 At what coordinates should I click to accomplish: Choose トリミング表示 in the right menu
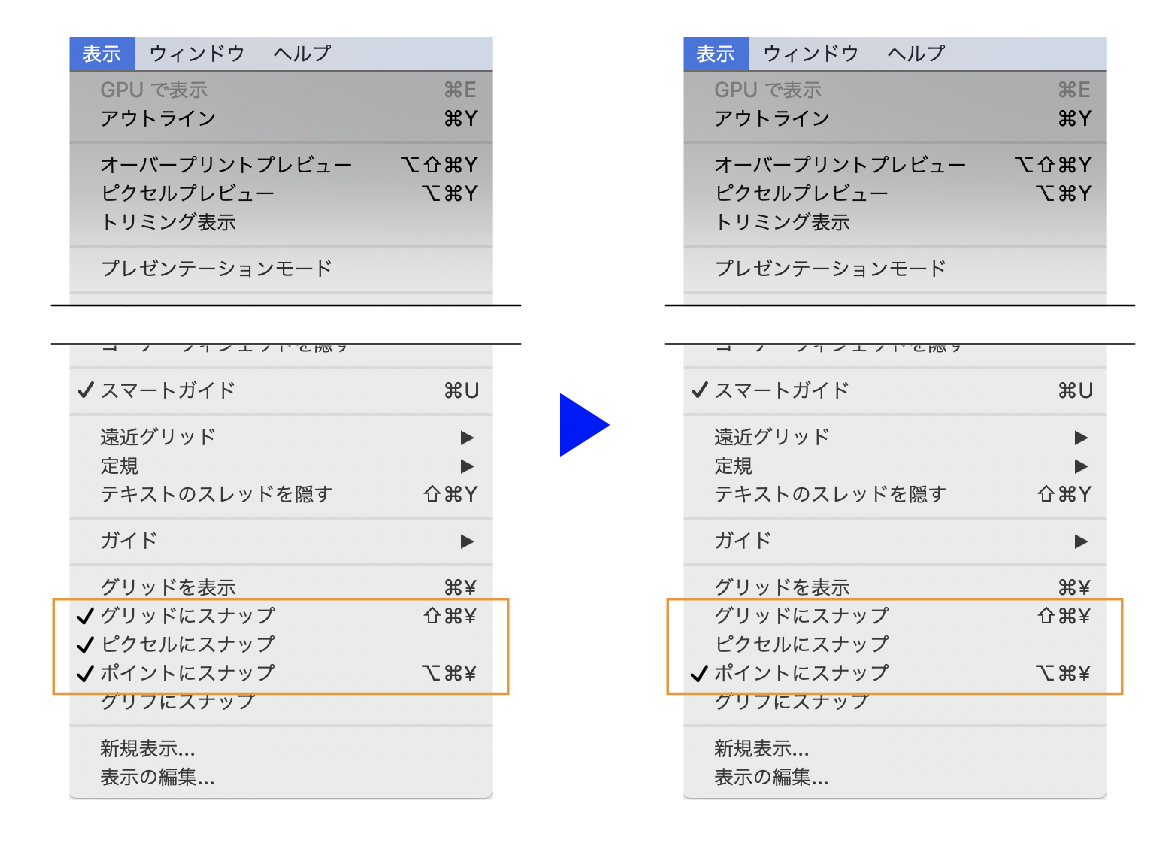(x=895, y=222)
